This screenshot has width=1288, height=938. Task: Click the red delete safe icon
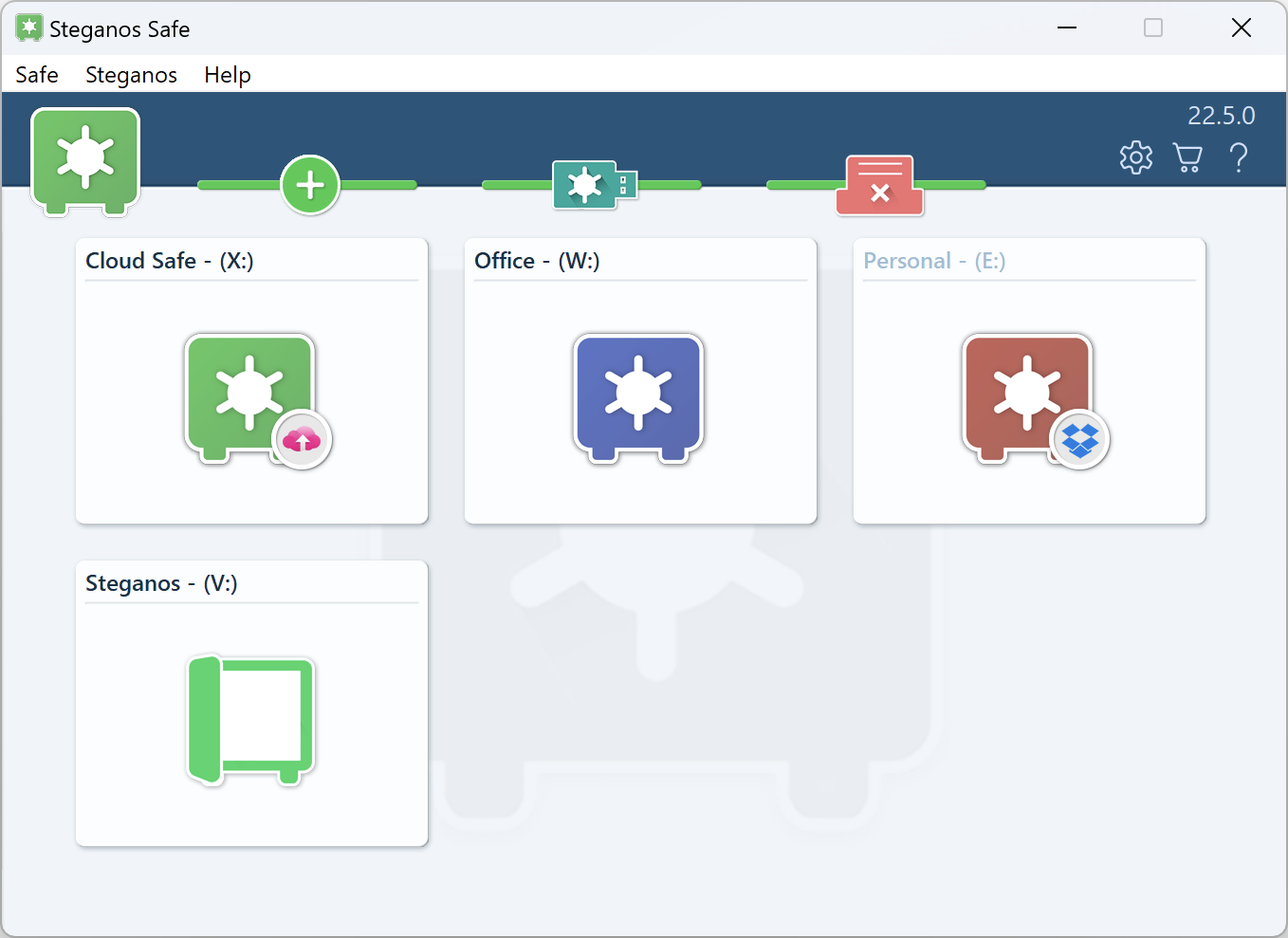click(x=879, y=185)
